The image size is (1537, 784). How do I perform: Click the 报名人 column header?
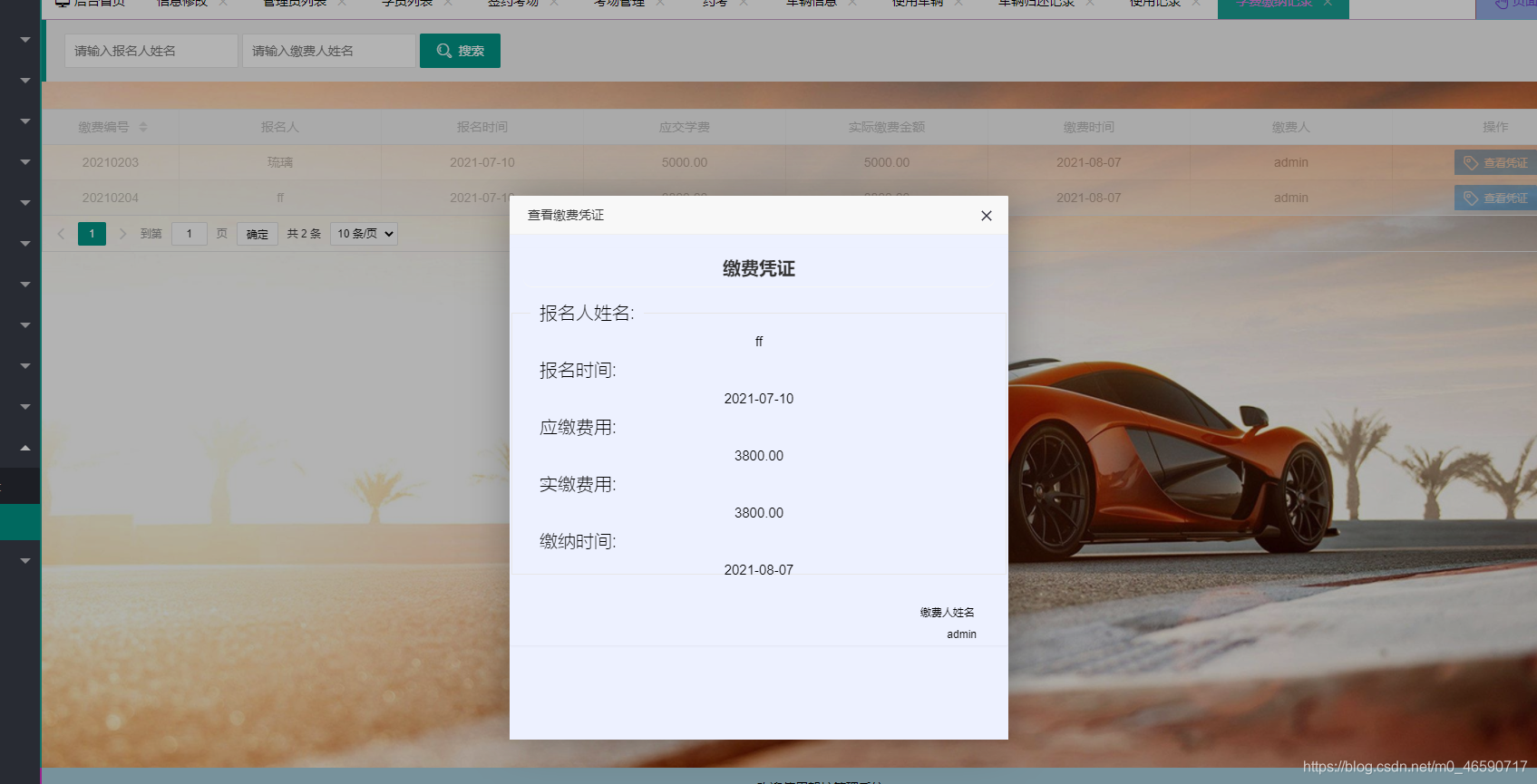coord(280,127)
